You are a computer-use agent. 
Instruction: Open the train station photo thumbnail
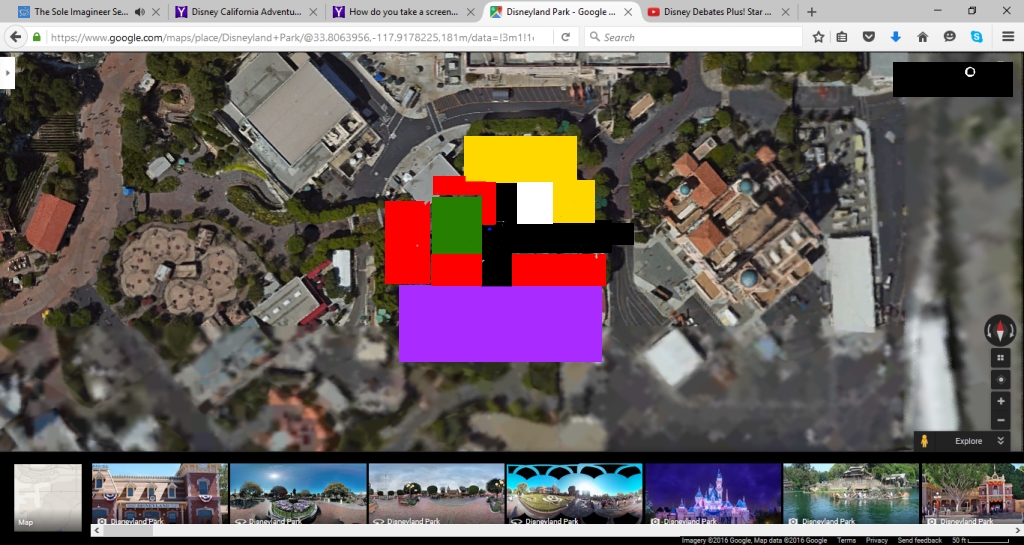pos(160,493)
